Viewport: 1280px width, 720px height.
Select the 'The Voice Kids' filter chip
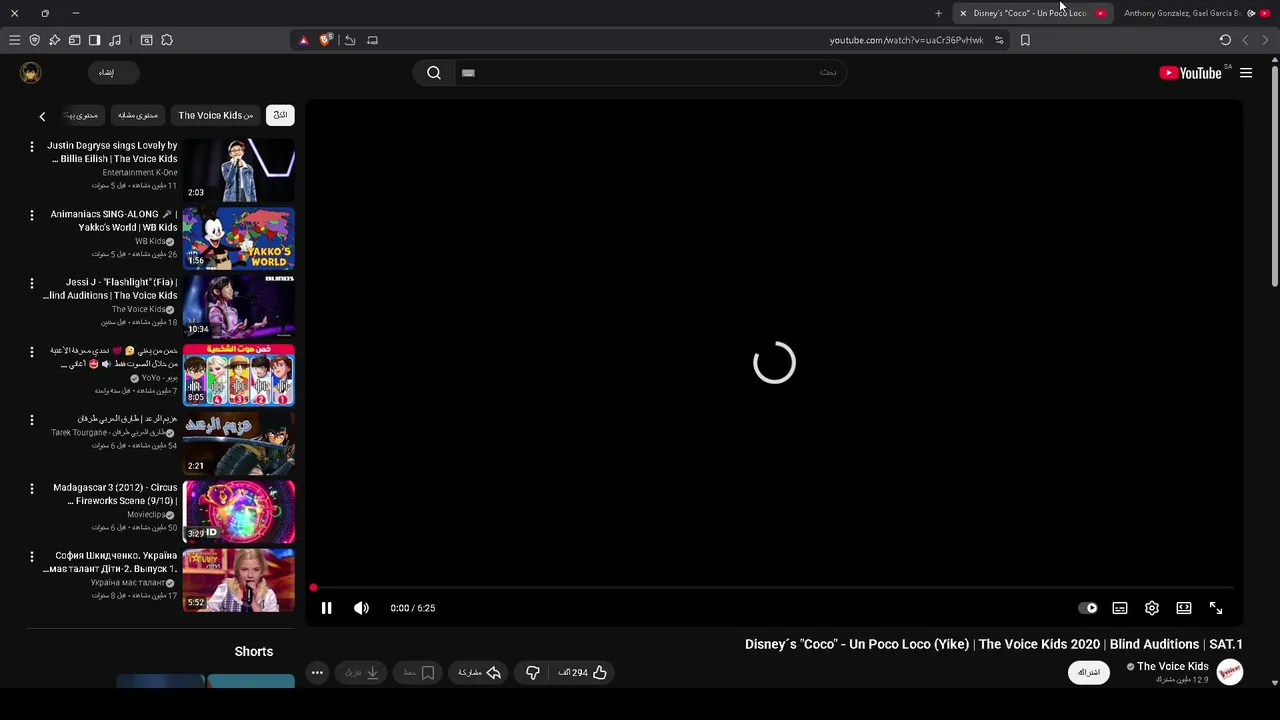point(216,115)
